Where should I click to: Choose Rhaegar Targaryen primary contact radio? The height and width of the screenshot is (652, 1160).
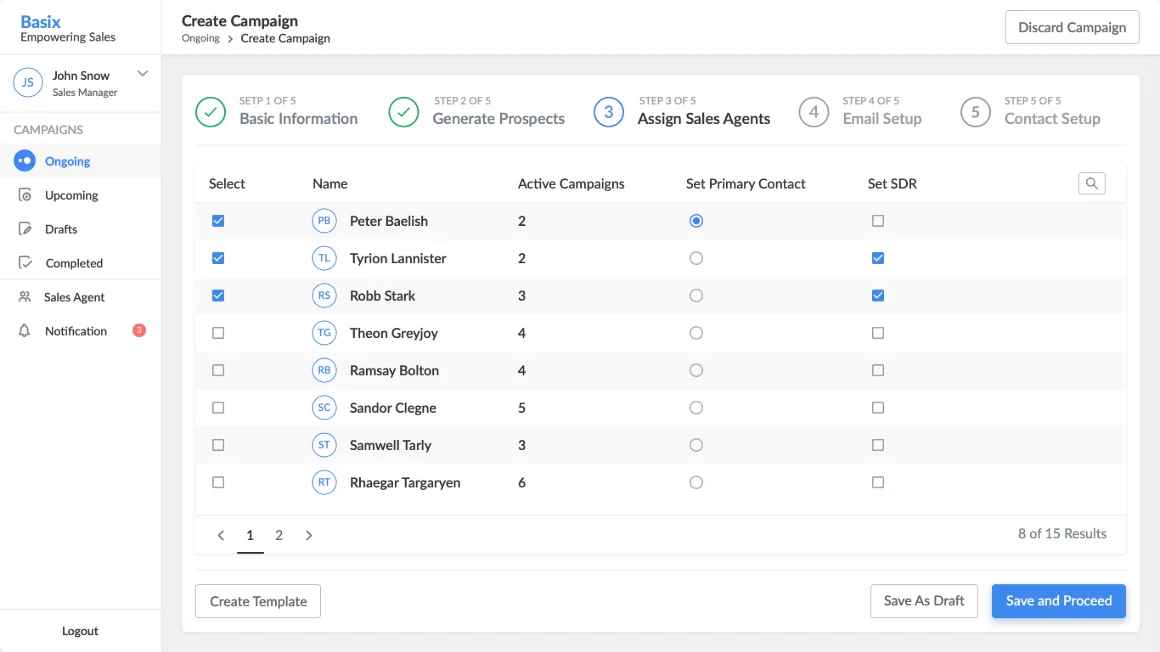[x=696, y=483]
